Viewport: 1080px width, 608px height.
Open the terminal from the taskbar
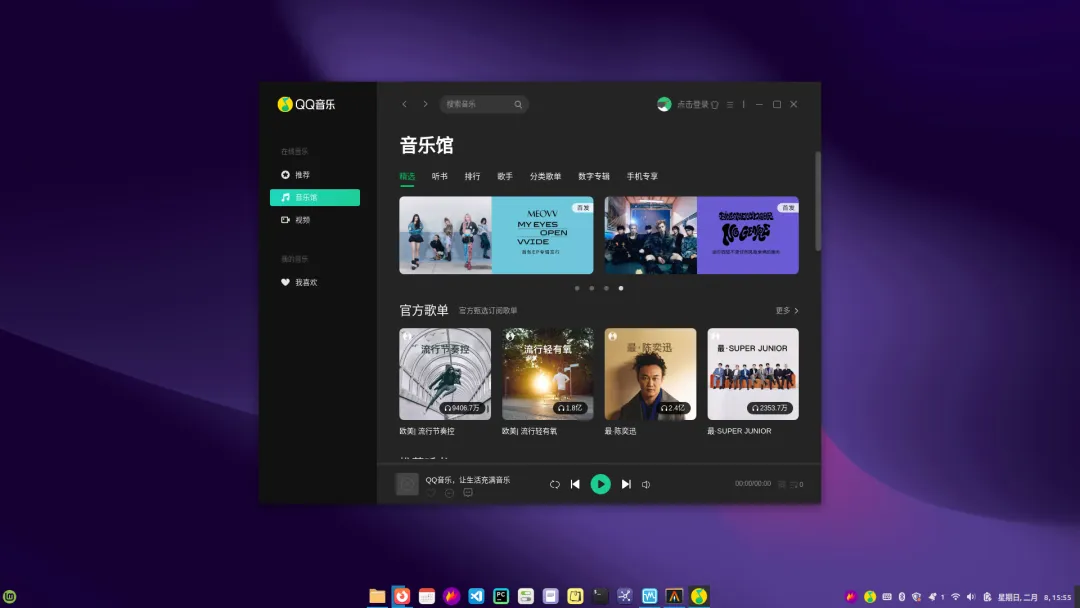(x=600, y=596)
